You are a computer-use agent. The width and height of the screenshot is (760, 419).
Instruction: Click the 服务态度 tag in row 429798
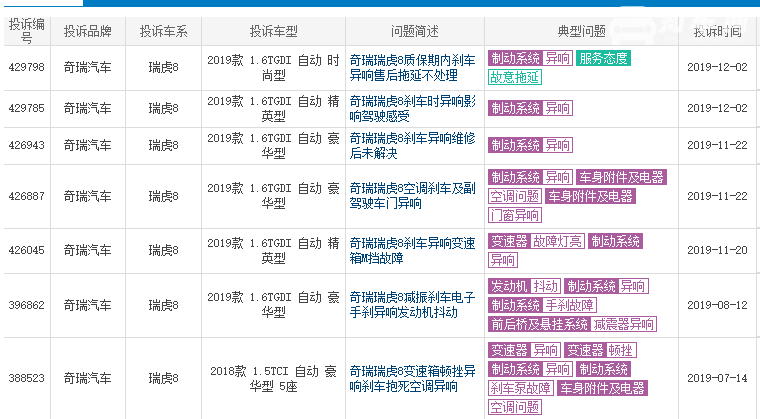(x=603, y=58)
